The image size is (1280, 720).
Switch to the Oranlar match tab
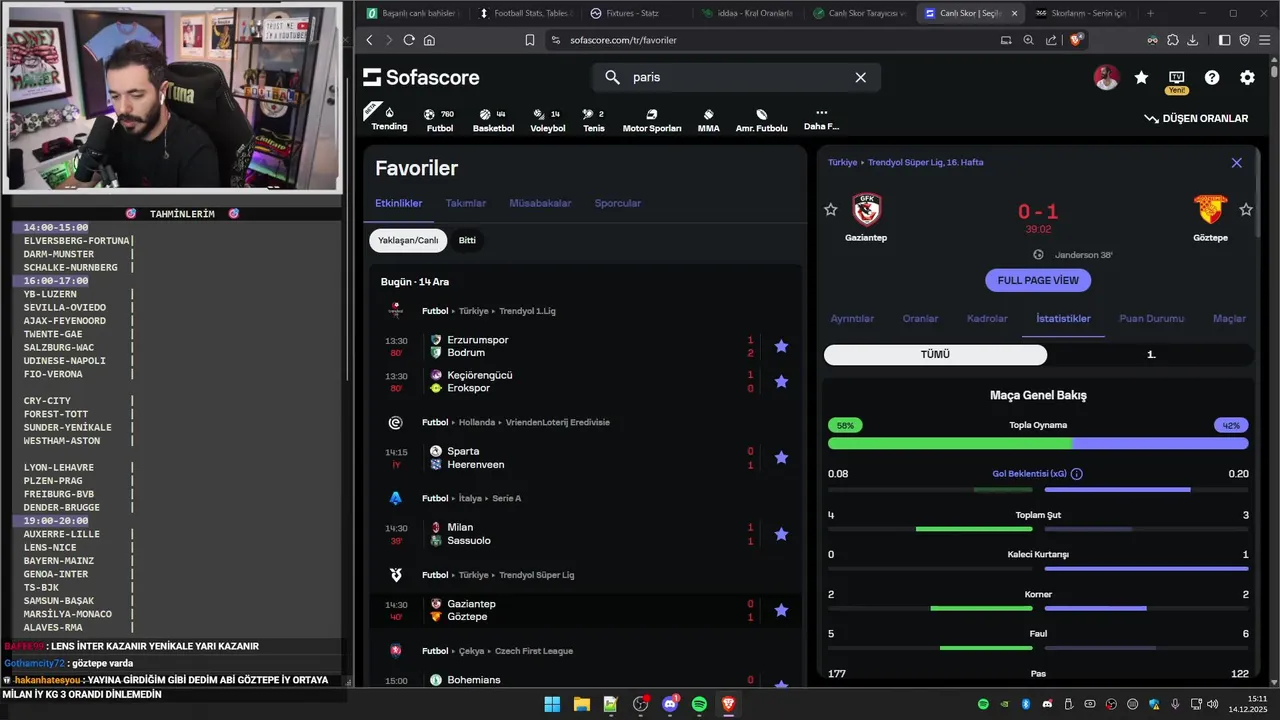(920, 319)
